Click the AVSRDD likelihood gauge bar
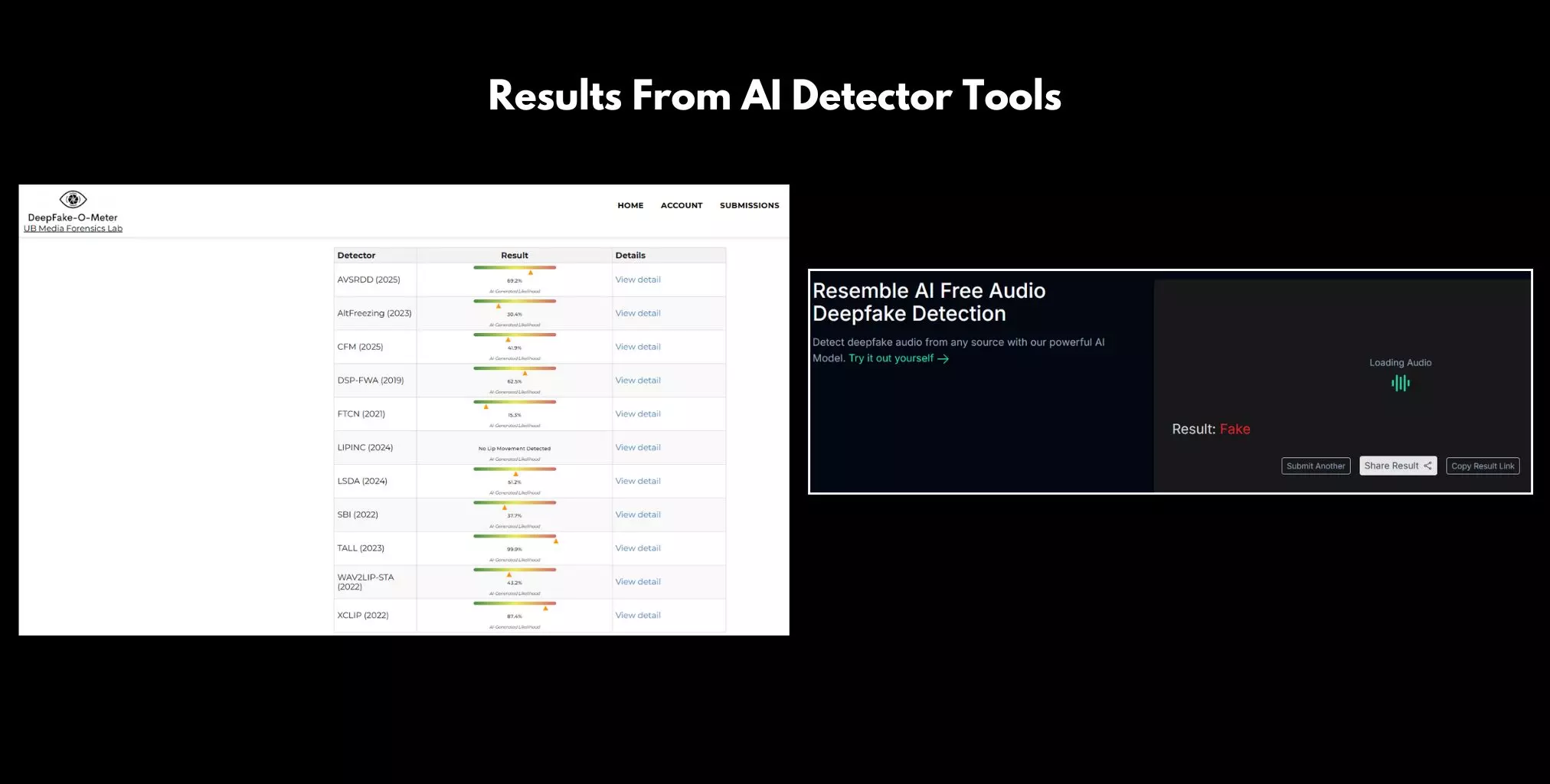 [515, 267]
